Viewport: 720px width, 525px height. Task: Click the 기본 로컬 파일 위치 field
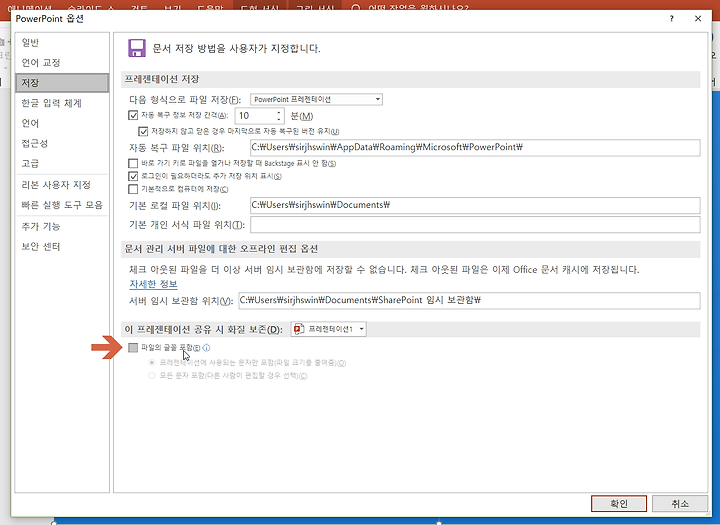pyautogui.click(x=475, y=205)
